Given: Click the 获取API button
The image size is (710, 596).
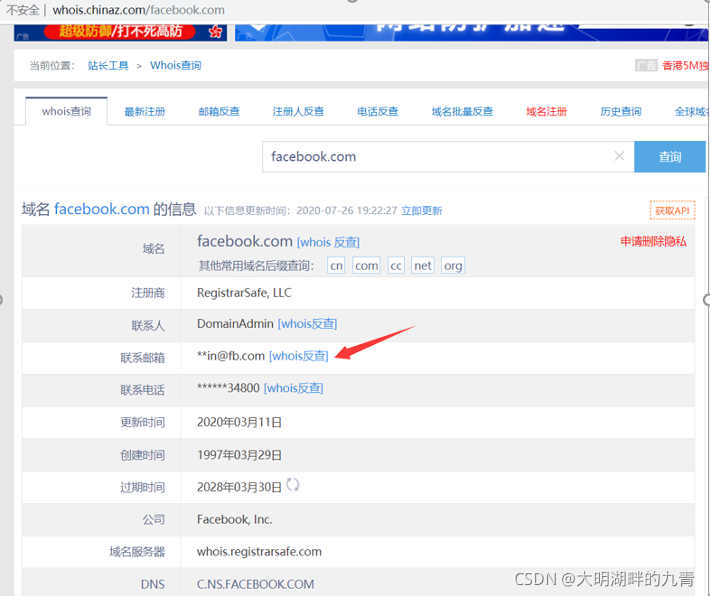Looking at the screenshot, I should 672,211.
